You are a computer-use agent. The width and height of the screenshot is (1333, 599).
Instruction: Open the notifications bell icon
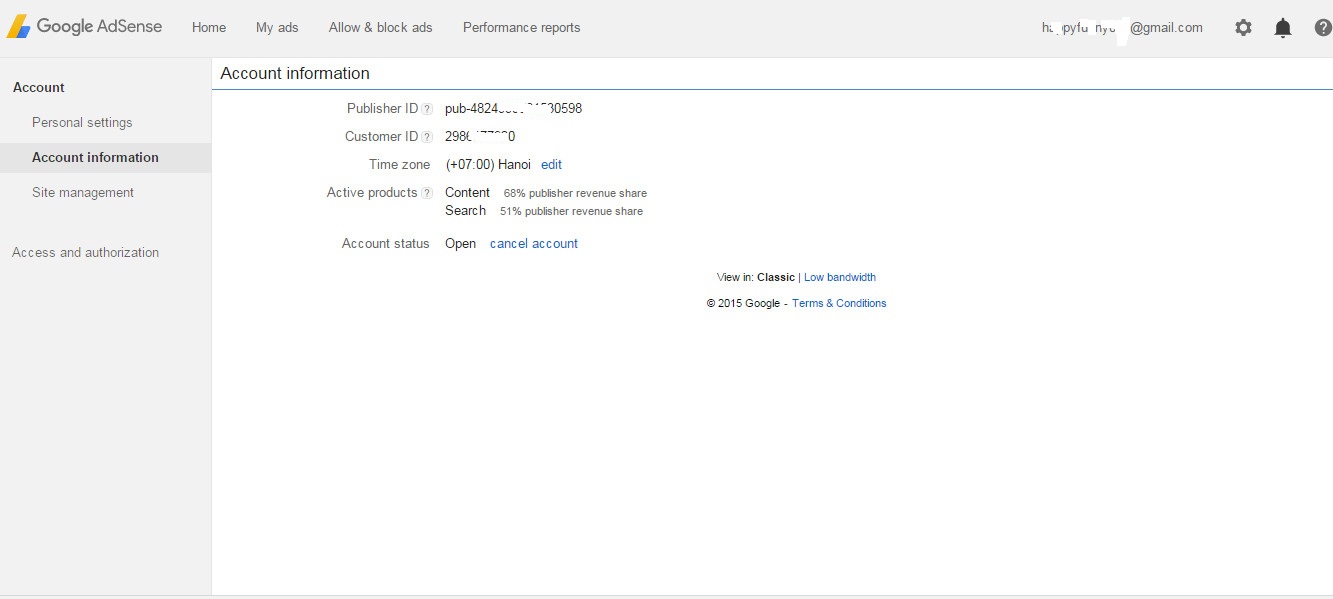1283,28
